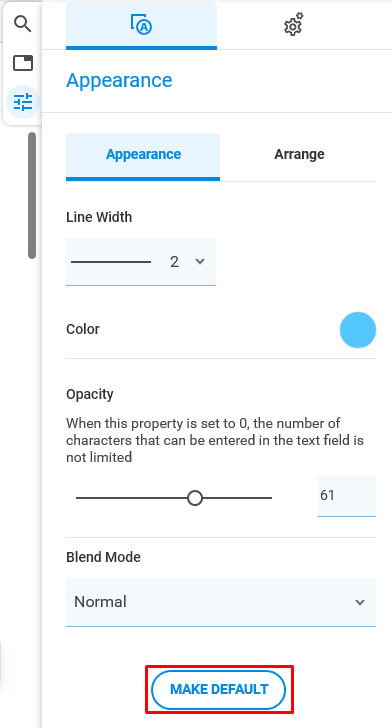Open the Blend Mode Normal dropdown
Screen dimensions: 392x728
click(221, 602)
